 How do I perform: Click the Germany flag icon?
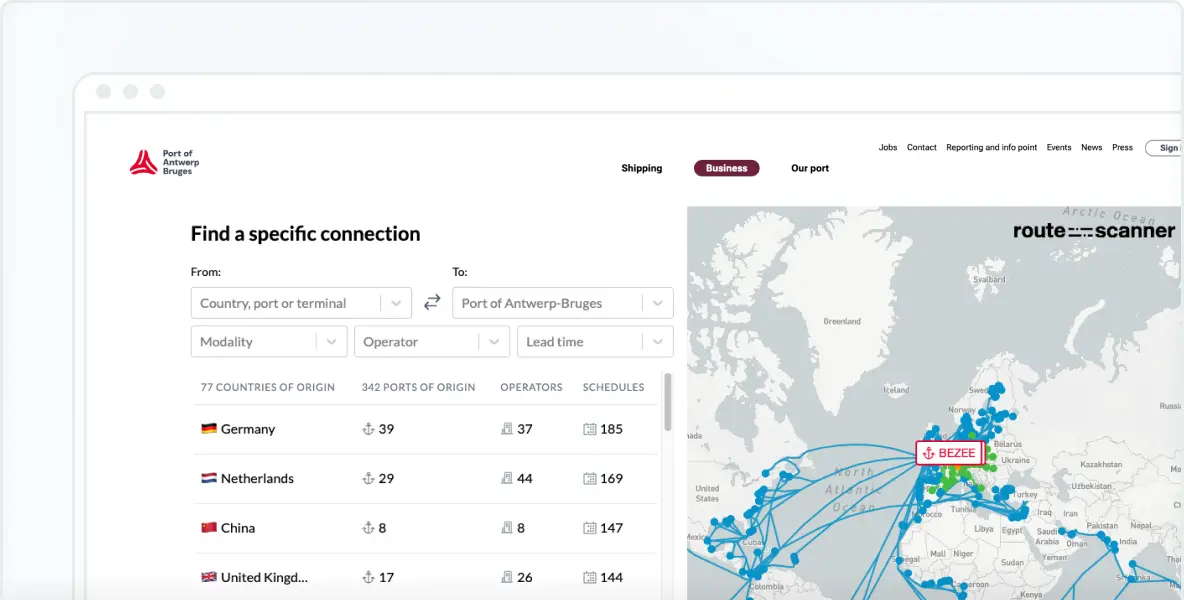pyautogui.click(x=209, y=429)
